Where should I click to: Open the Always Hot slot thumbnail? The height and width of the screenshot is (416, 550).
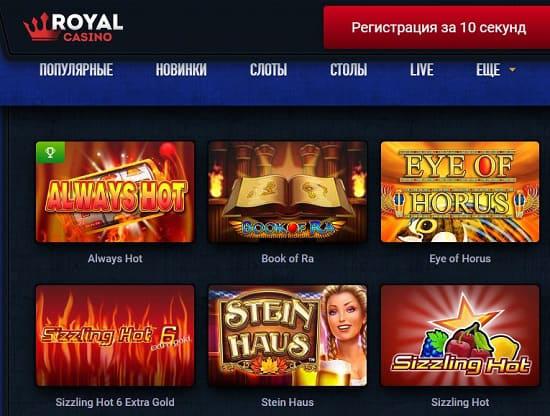tap(115, 192)
